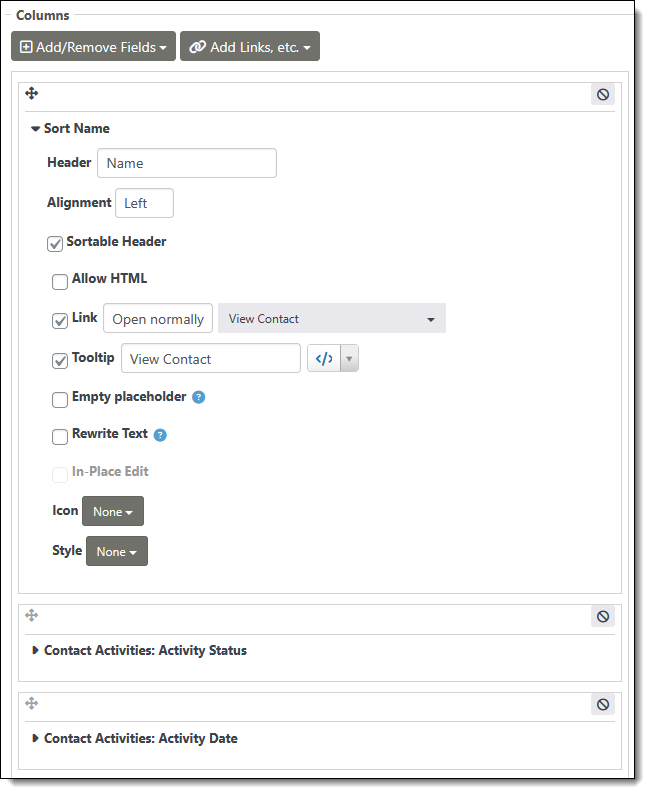Screen dimensions: 650x794
Task: Open the Add/Remove Fields menu
Action: click(x=93, y=47)
